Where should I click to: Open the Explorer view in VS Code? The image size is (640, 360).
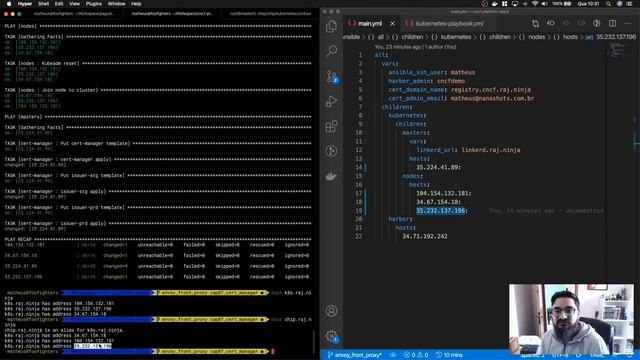(331, 27)
